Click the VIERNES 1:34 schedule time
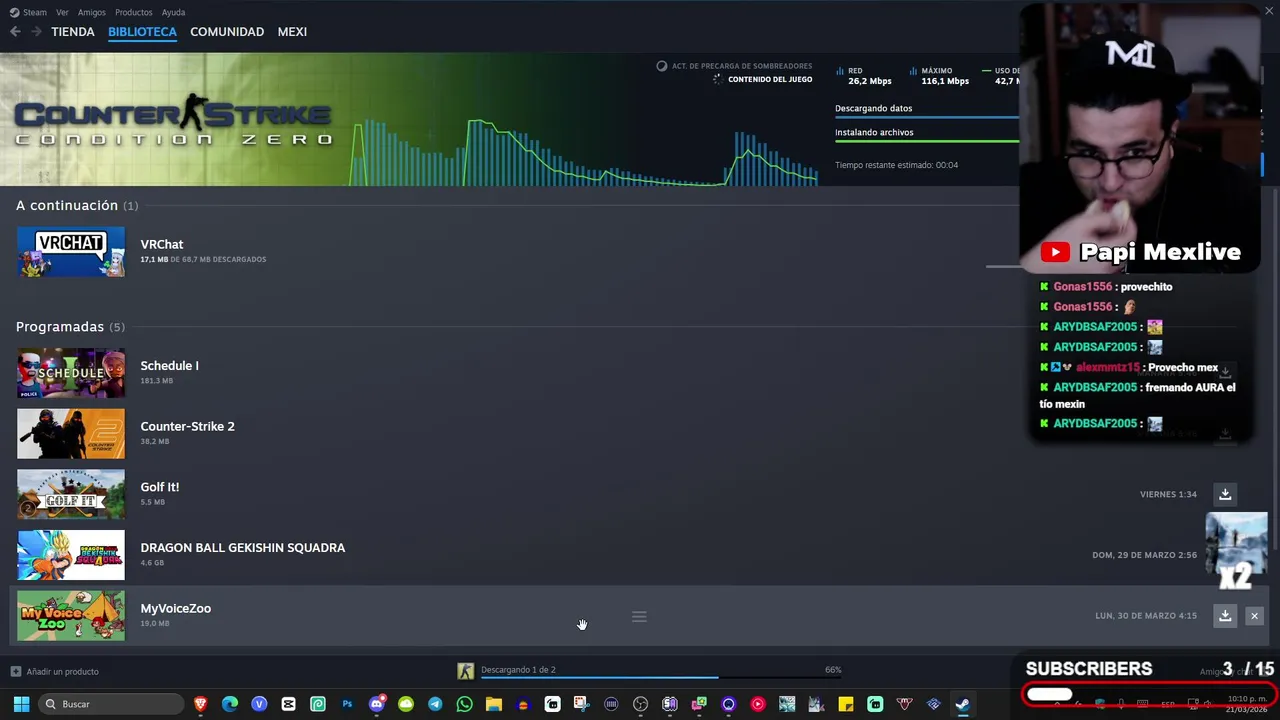 [x=1168, y=494]
